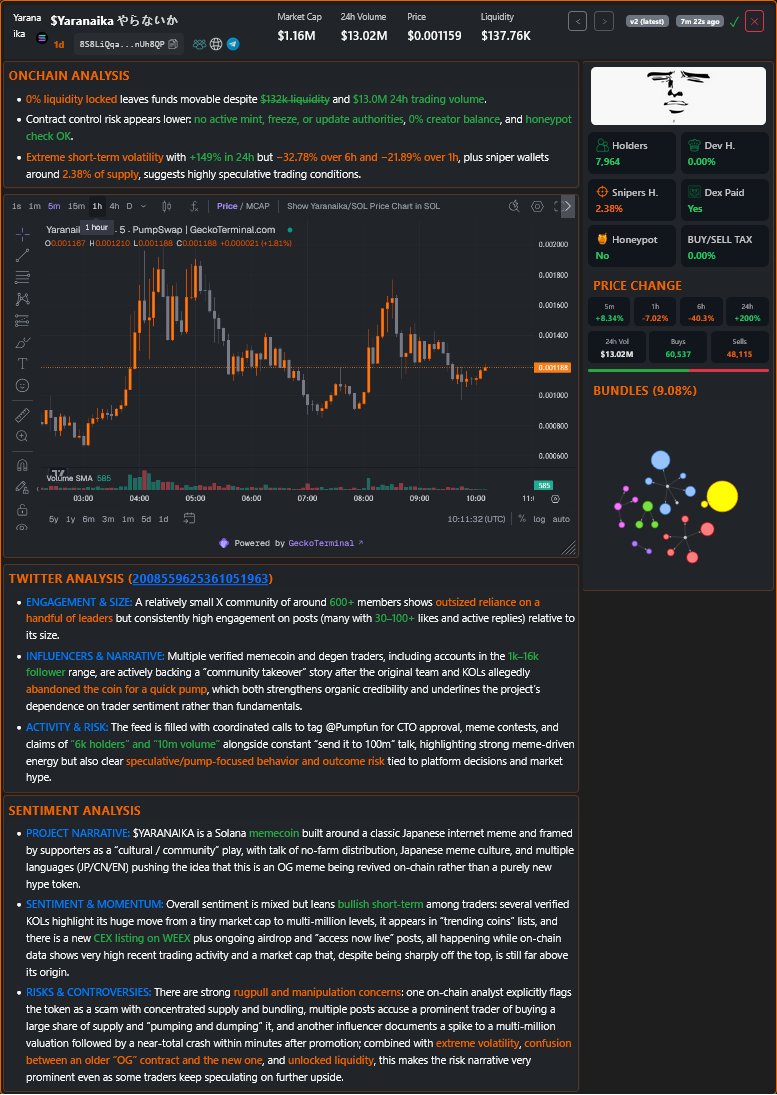Switch chart interval to 1s

16,206
